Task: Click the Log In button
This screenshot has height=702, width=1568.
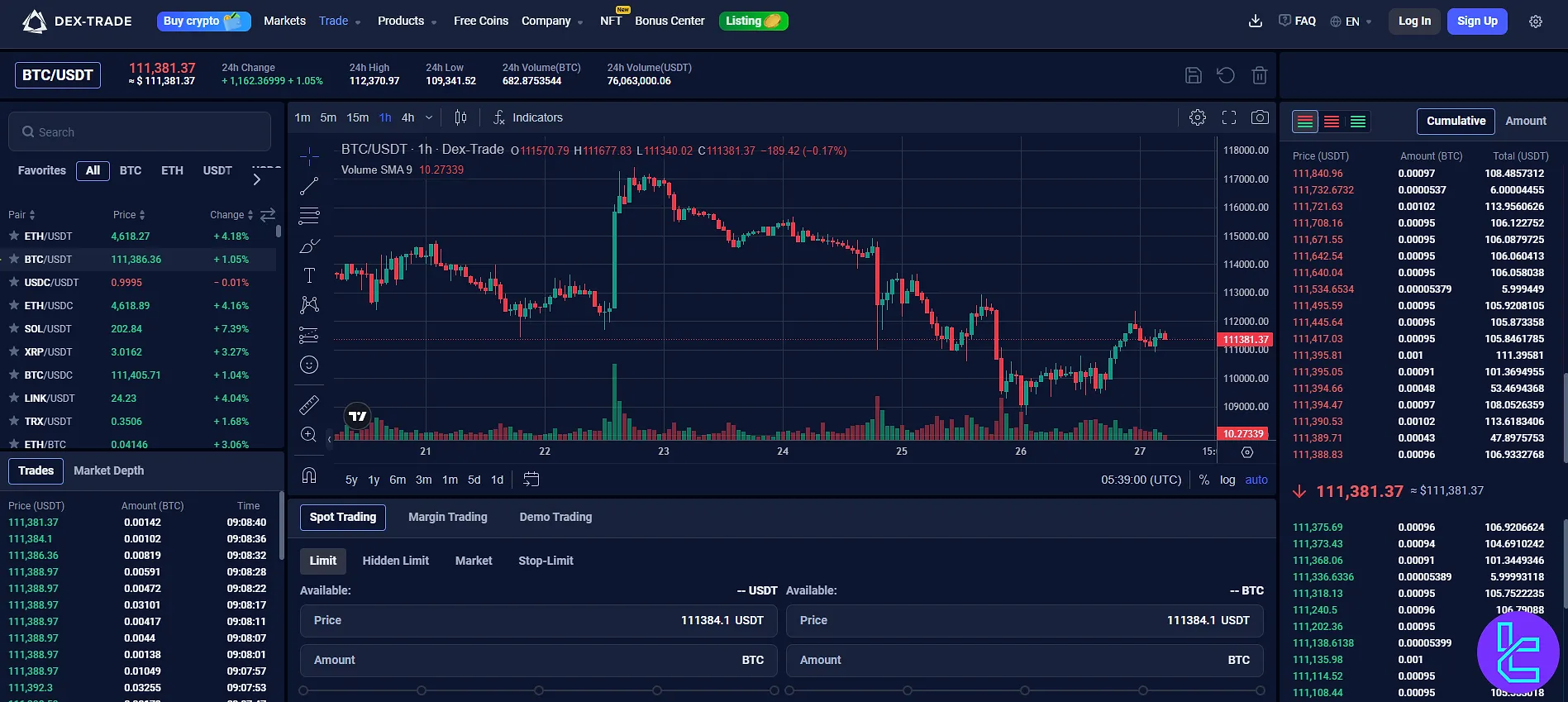Action: [1414, 21]
